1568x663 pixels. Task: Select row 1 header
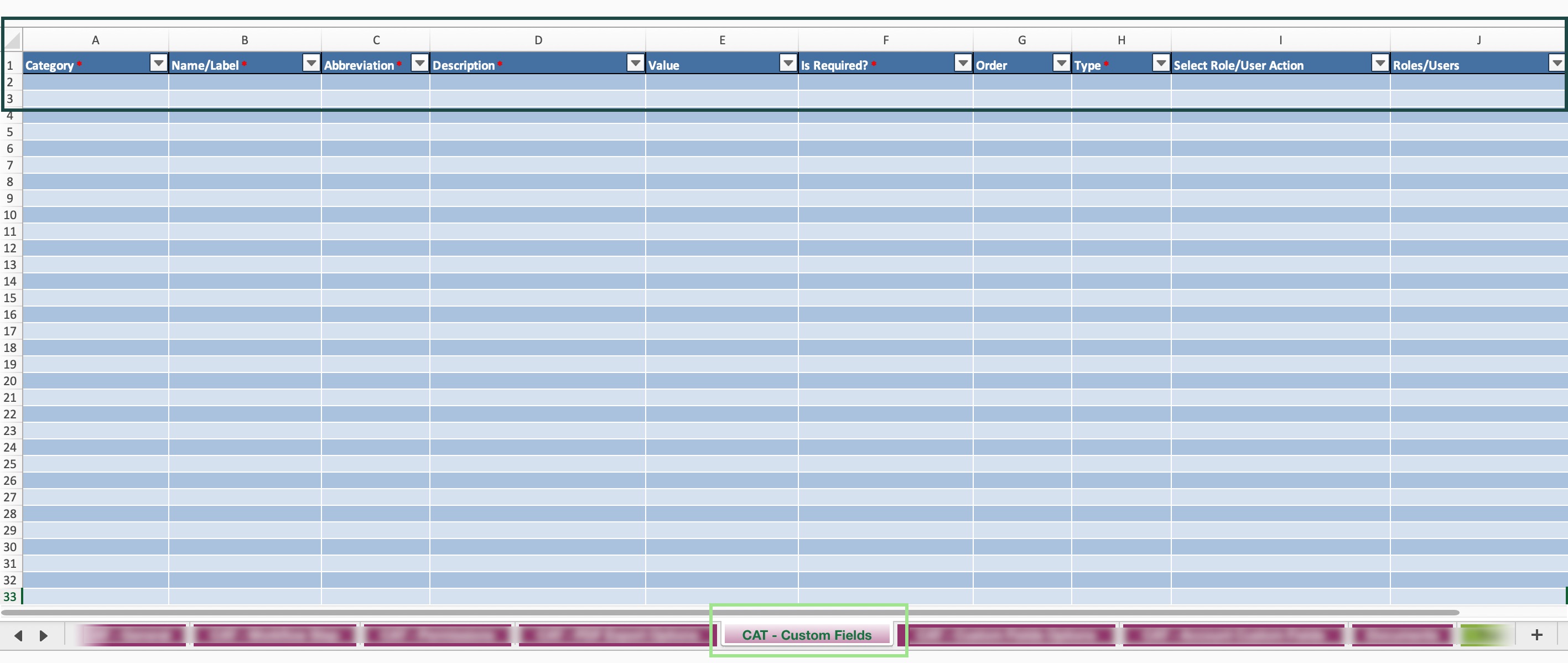pos(11,65)
